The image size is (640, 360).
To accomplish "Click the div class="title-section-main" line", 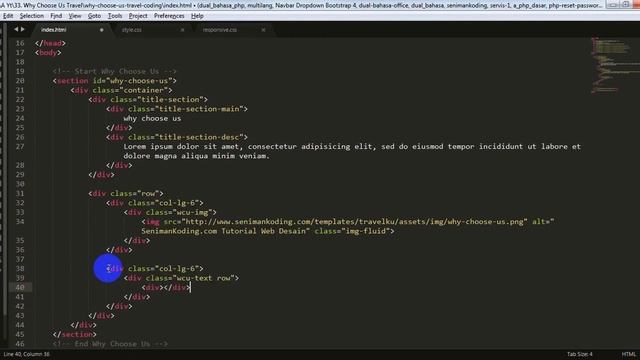I will click(x=177, y=109).
